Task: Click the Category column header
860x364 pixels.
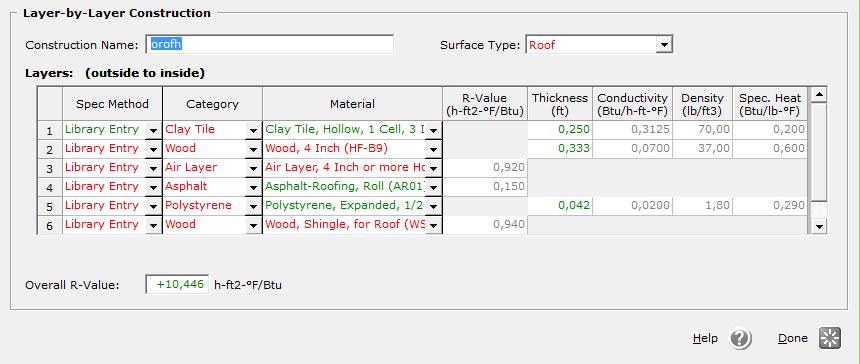Action: point(212,104)
